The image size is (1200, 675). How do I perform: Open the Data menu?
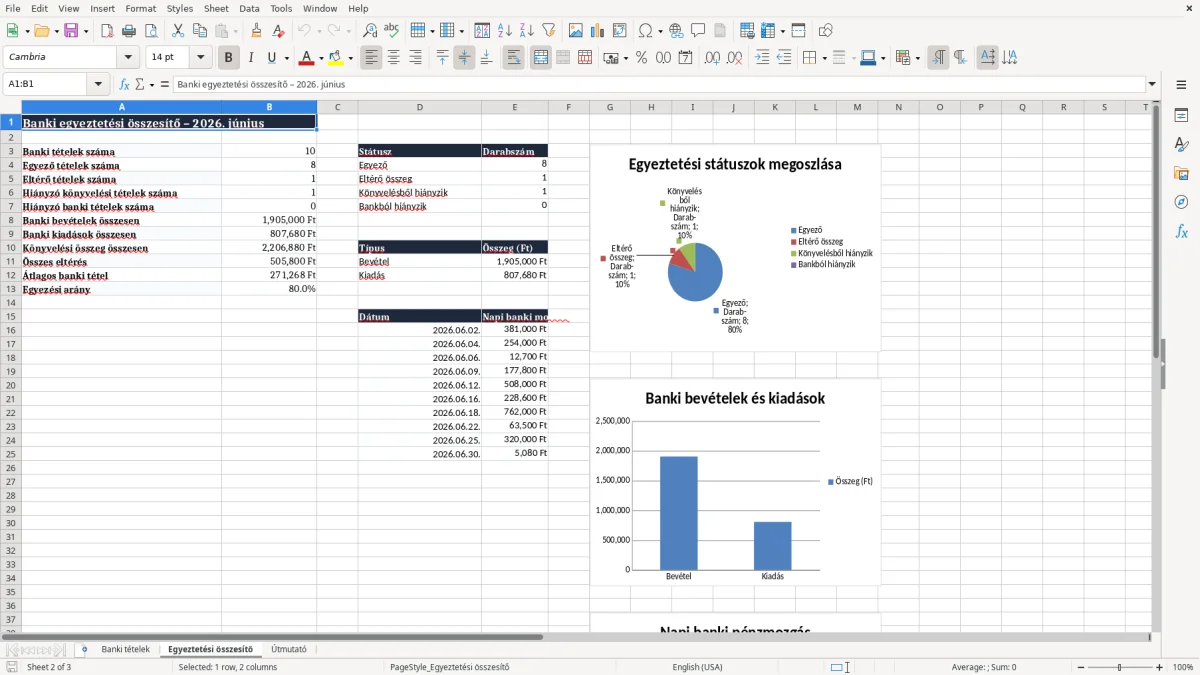click(x=249, y=8)
